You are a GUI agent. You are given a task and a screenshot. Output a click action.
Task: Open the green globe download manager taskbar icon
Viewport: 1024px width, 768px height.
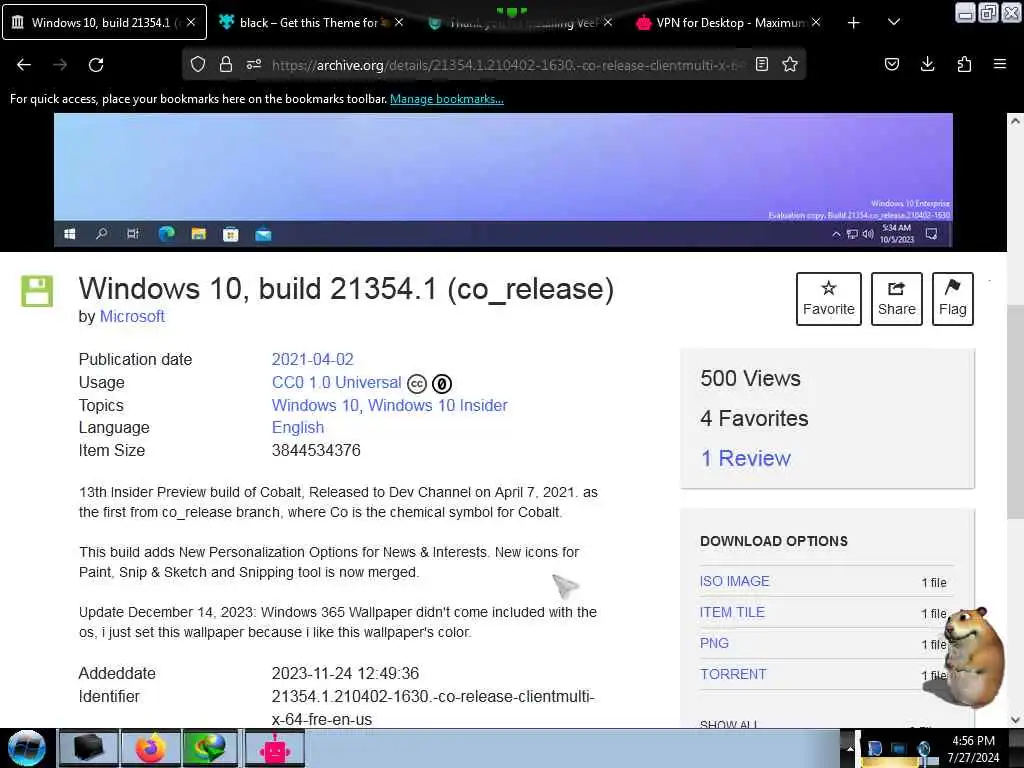click(x=210, y=748)
